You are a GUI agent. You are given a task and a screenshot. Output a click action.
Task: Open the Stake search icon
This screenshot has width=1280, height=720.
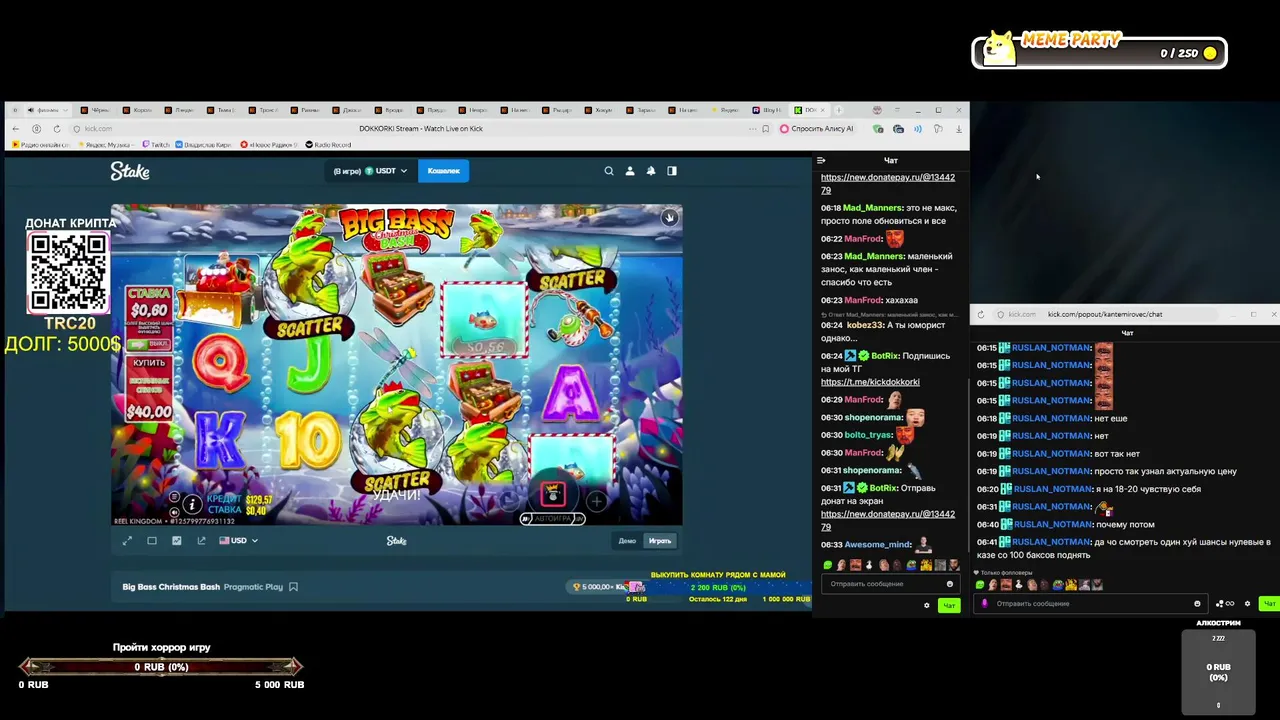coord(608,171)
